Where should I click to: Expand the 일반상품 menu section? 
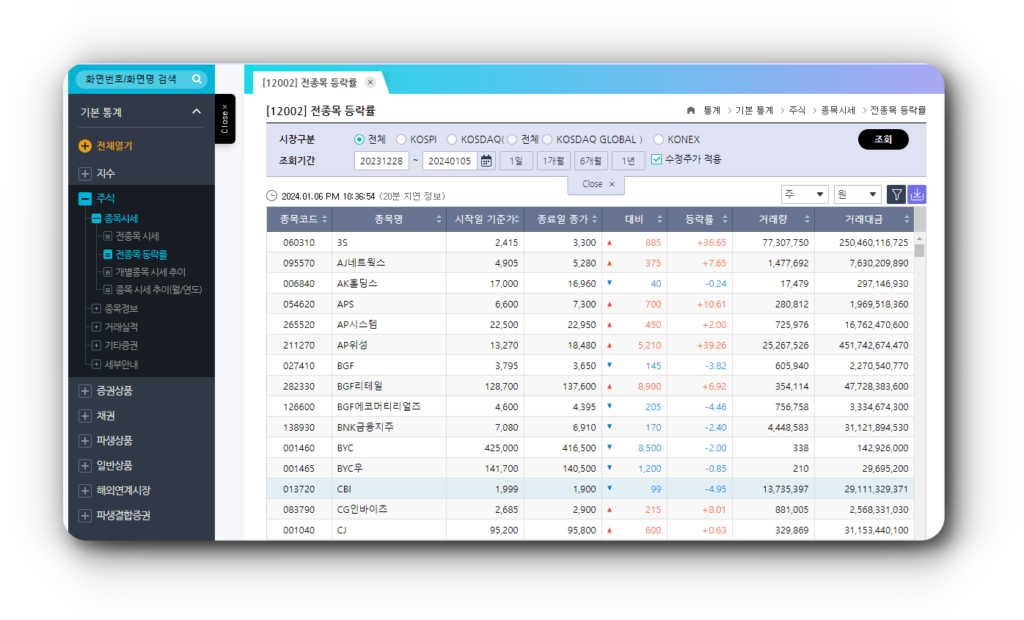pos(85,465)
